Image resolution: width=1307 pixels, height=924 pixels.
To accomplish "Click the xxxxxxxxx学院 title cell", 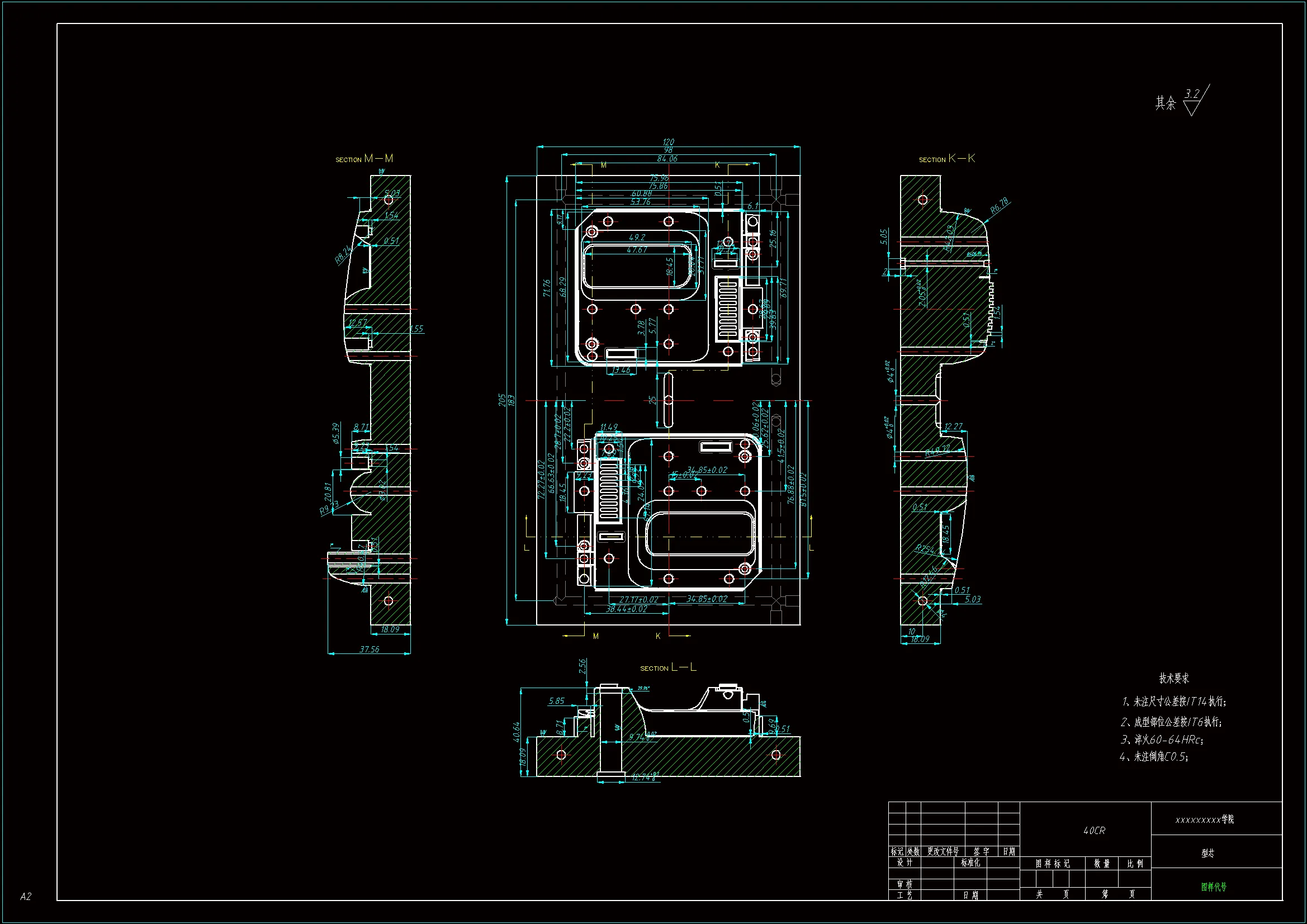I will [x=1205, y=819].
